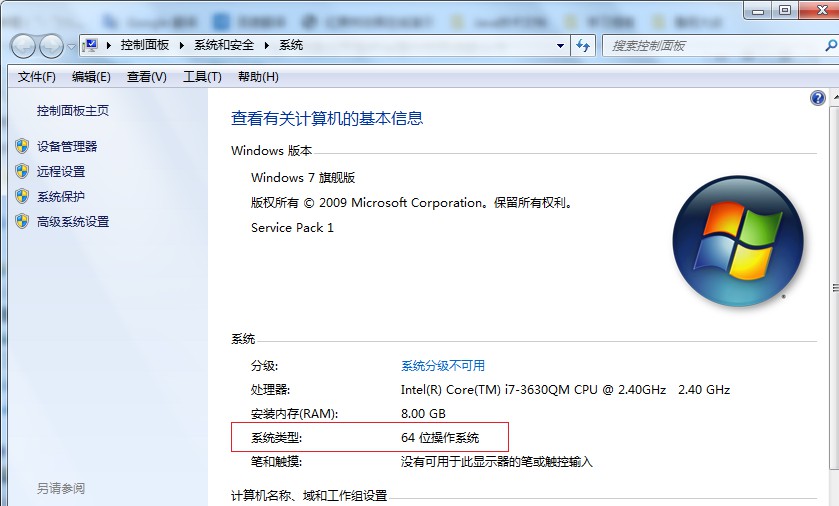Click shield icon beside 高级系统设置
Image resolution: width=839 pixels, height=506 pixels.
point(22,221)
